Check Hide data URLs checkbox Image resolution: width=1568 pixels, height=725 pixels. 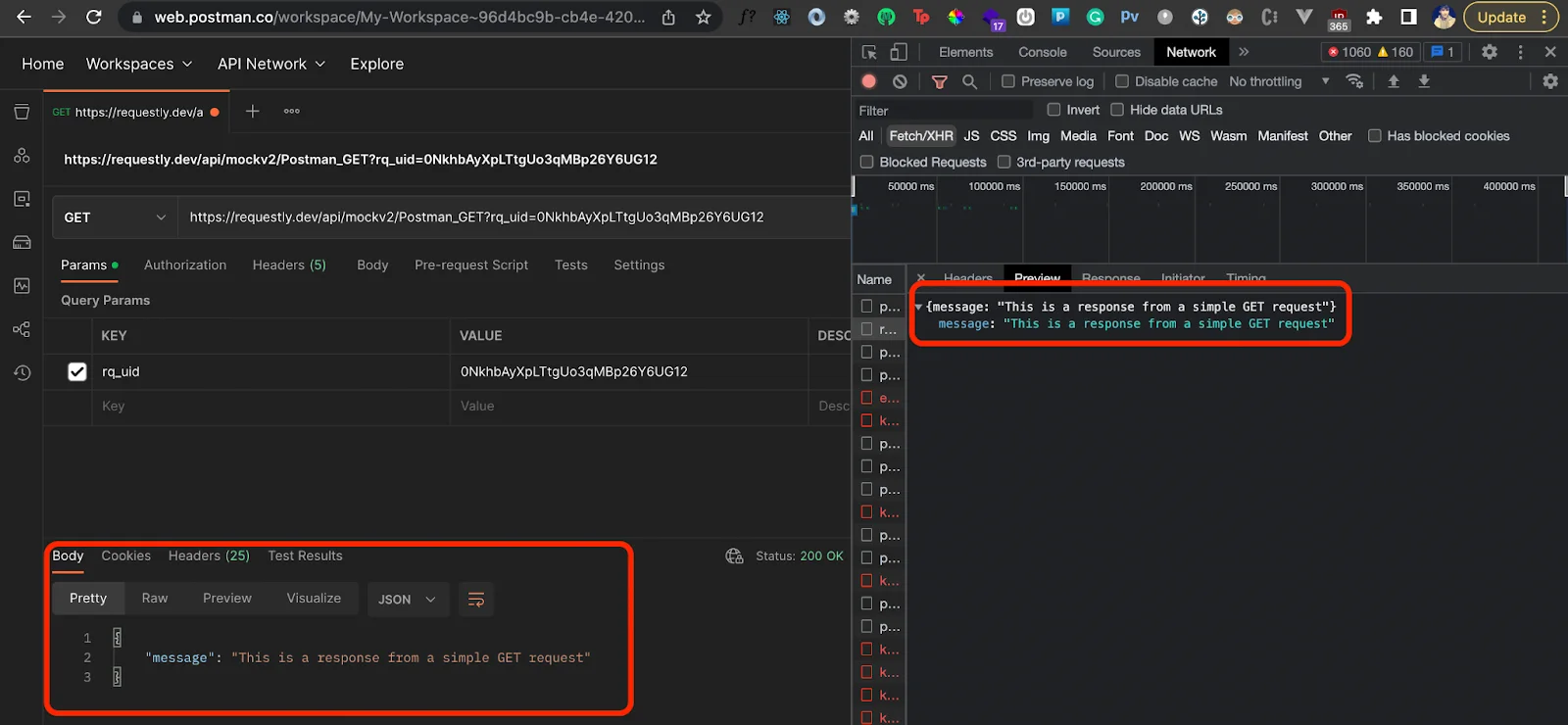point(1117,110)
